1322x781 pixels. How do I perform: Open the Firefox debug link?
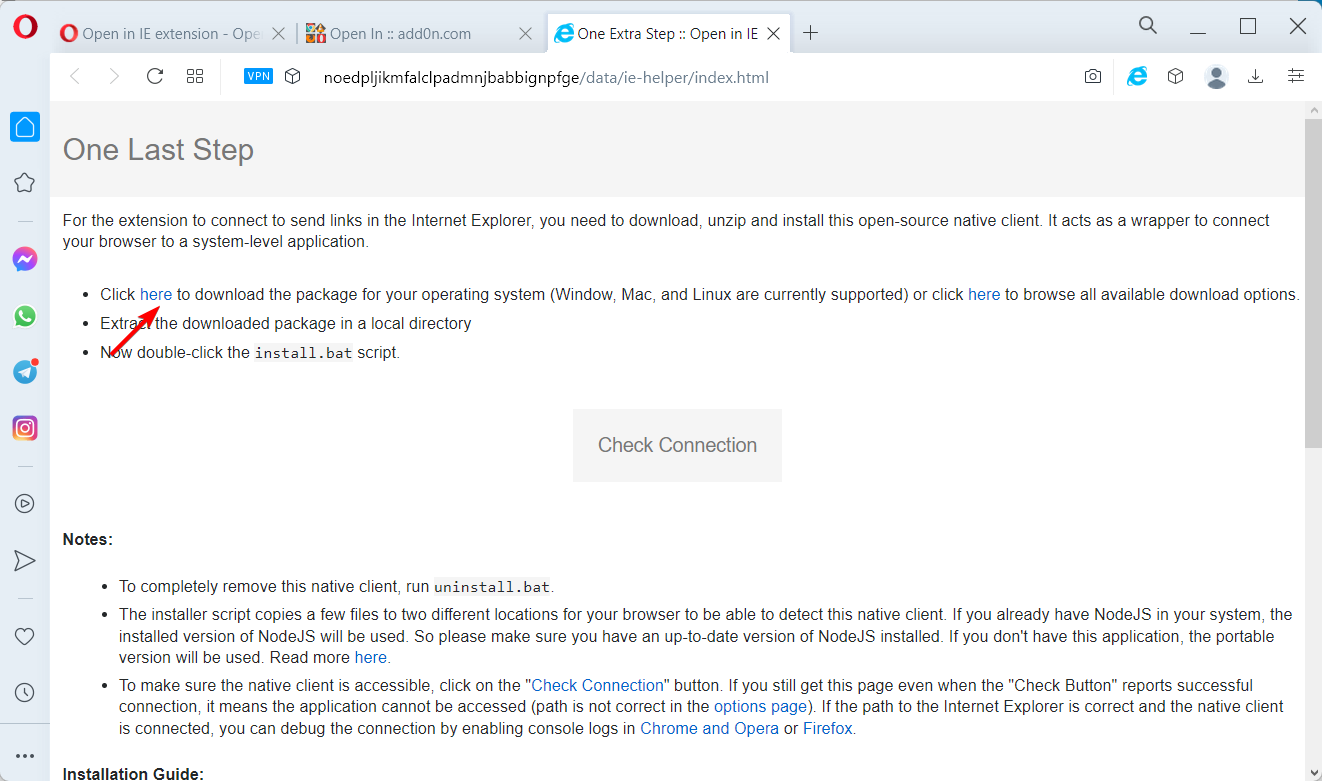click(828, 728)
